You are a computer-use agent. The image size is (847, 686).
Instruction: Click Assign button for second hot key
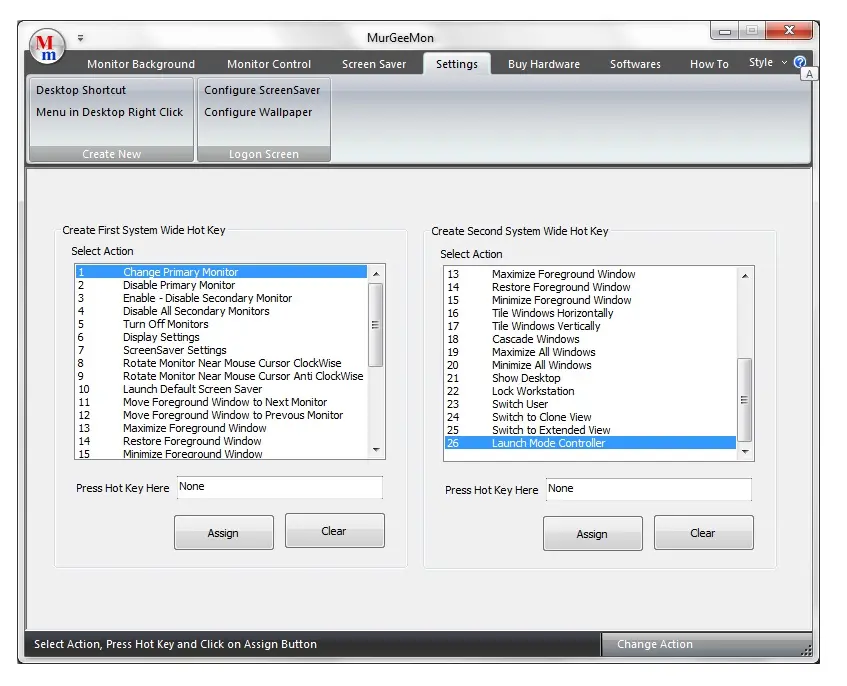593,534
